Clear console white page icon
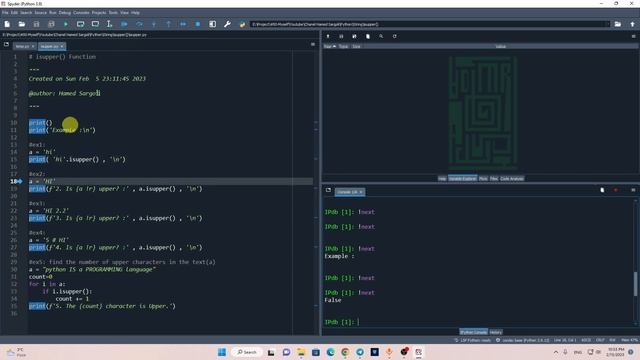Viewport: 640px width, 360px height. point(602,190)
